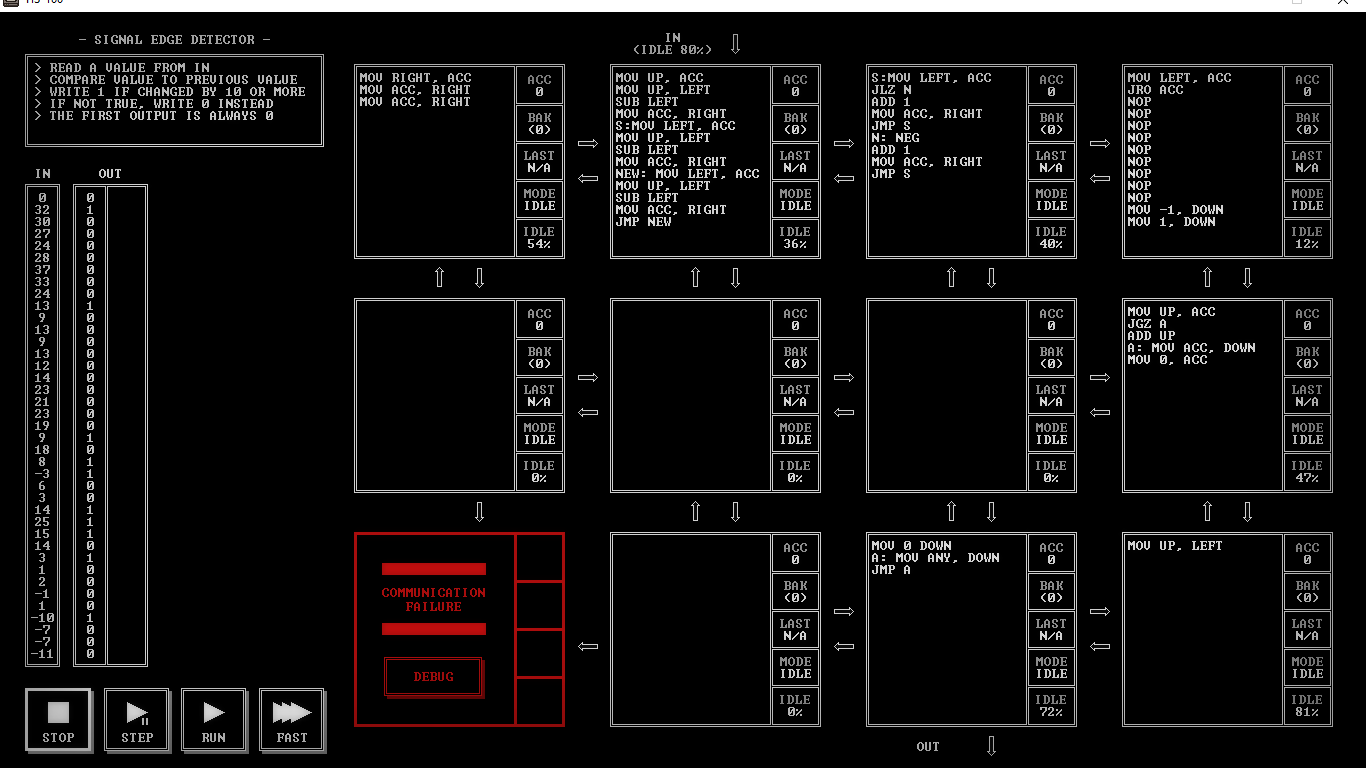This screenshot has height=768, width=1366.
Task: Click right arrow left of the JRO ACC node
Action: point(1100,144)
